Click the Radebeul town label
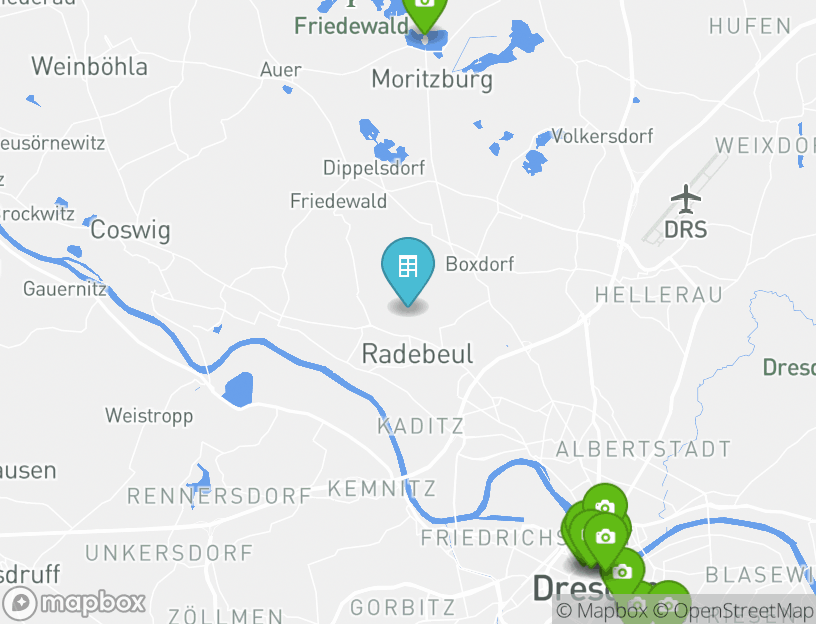Viewport: 816px width, 624px height. (x=417, y=354)
